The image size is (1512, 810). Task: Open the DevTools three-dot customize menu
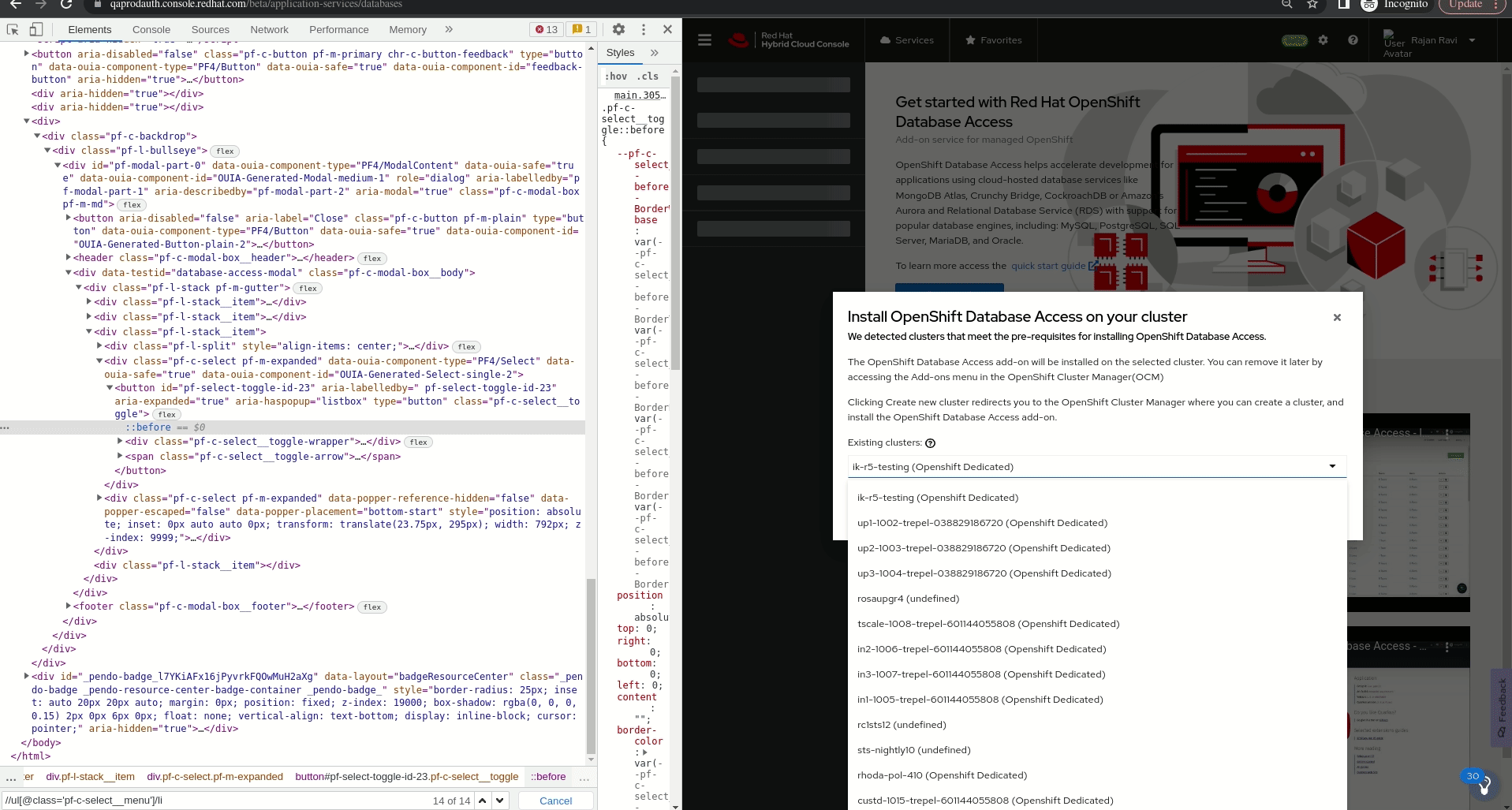coord(644,29)
